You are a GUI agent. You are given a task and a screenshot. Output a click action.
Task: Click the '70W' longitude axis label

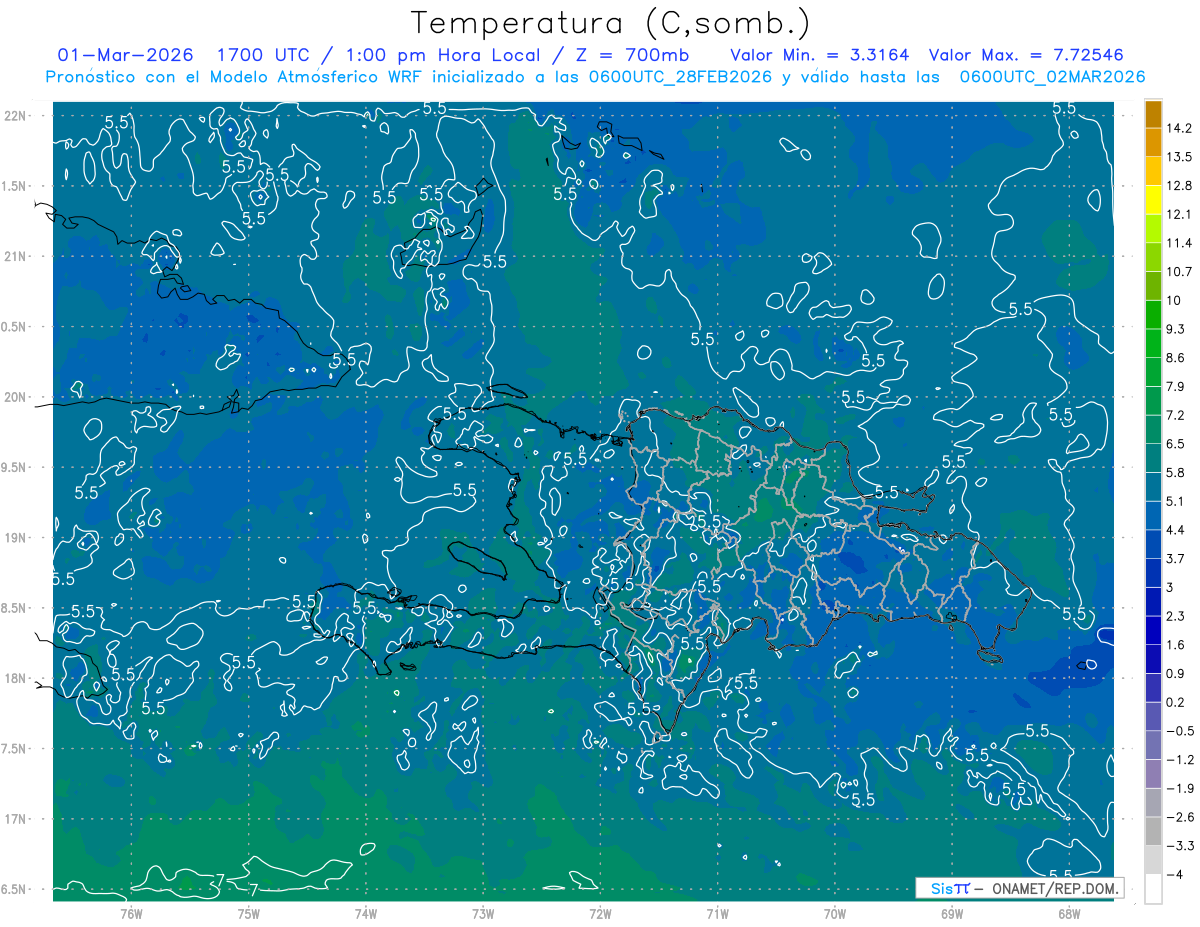(x=835, y=913)
